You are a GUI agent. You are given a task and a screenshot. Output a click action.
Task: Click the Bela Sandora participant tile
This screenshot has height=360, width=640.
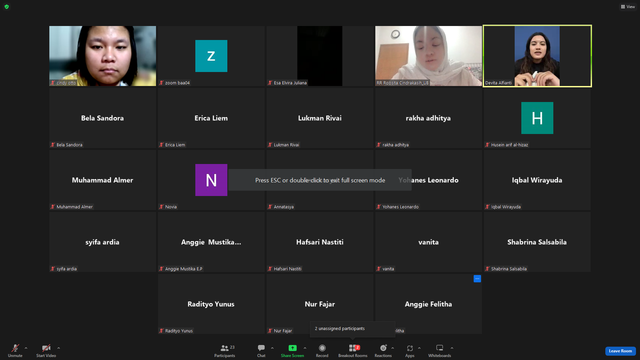tap(102, 118)
